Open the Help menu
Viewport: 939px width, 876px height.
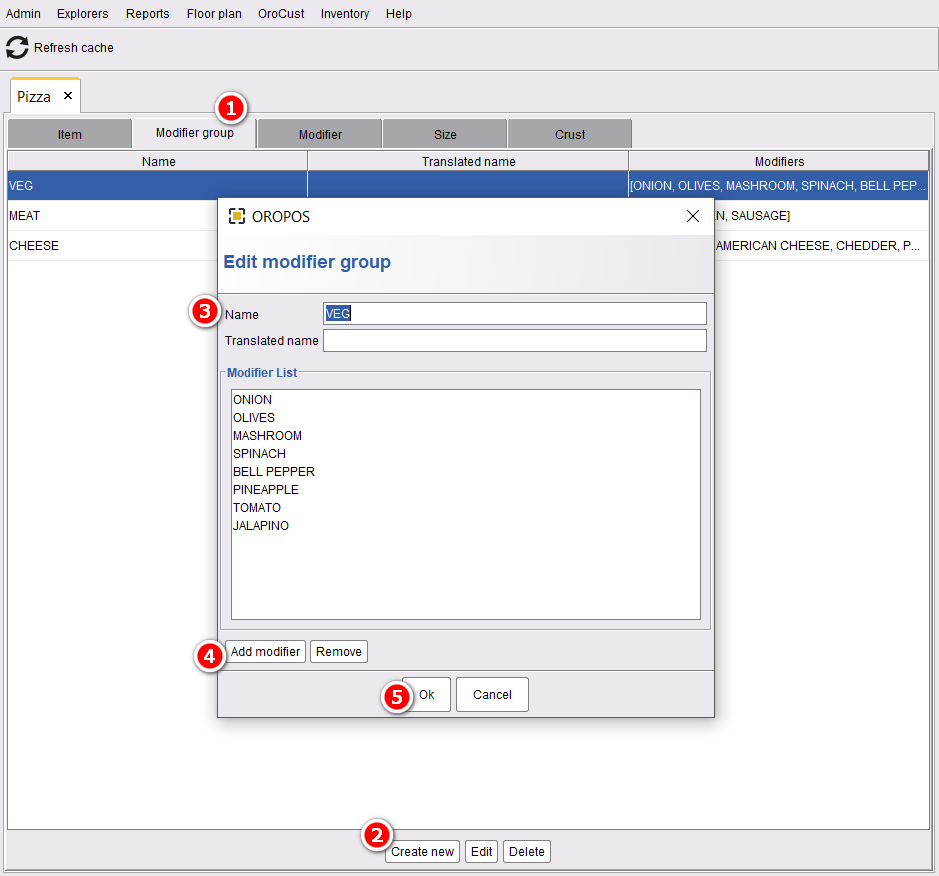(x=399, y=14)
